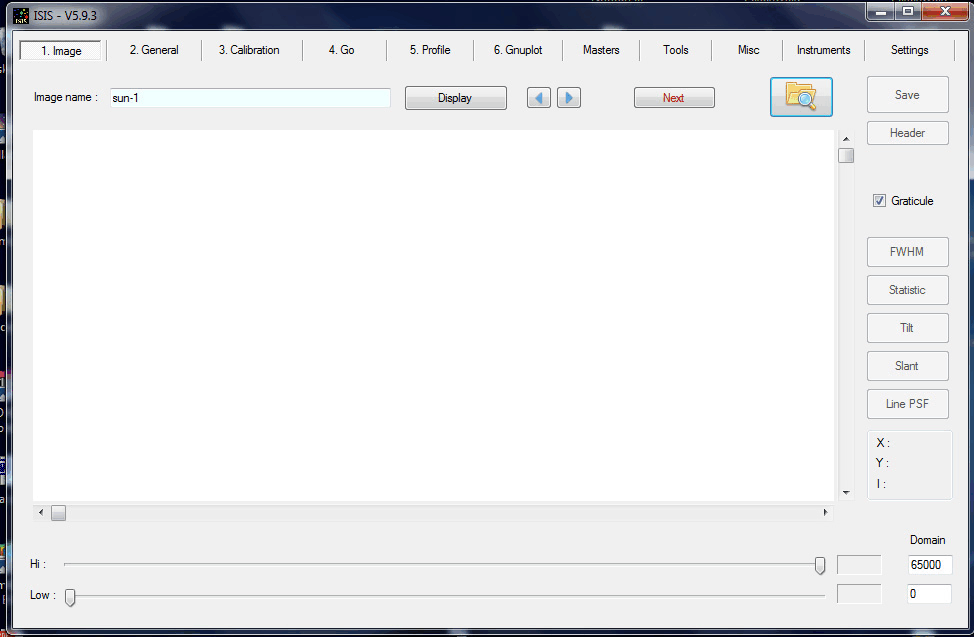Image resolution: width=974 pixels, height=637 pixels.
Task: Click the FWHM button
Action: pyautogui.click(x=908, y=252)
